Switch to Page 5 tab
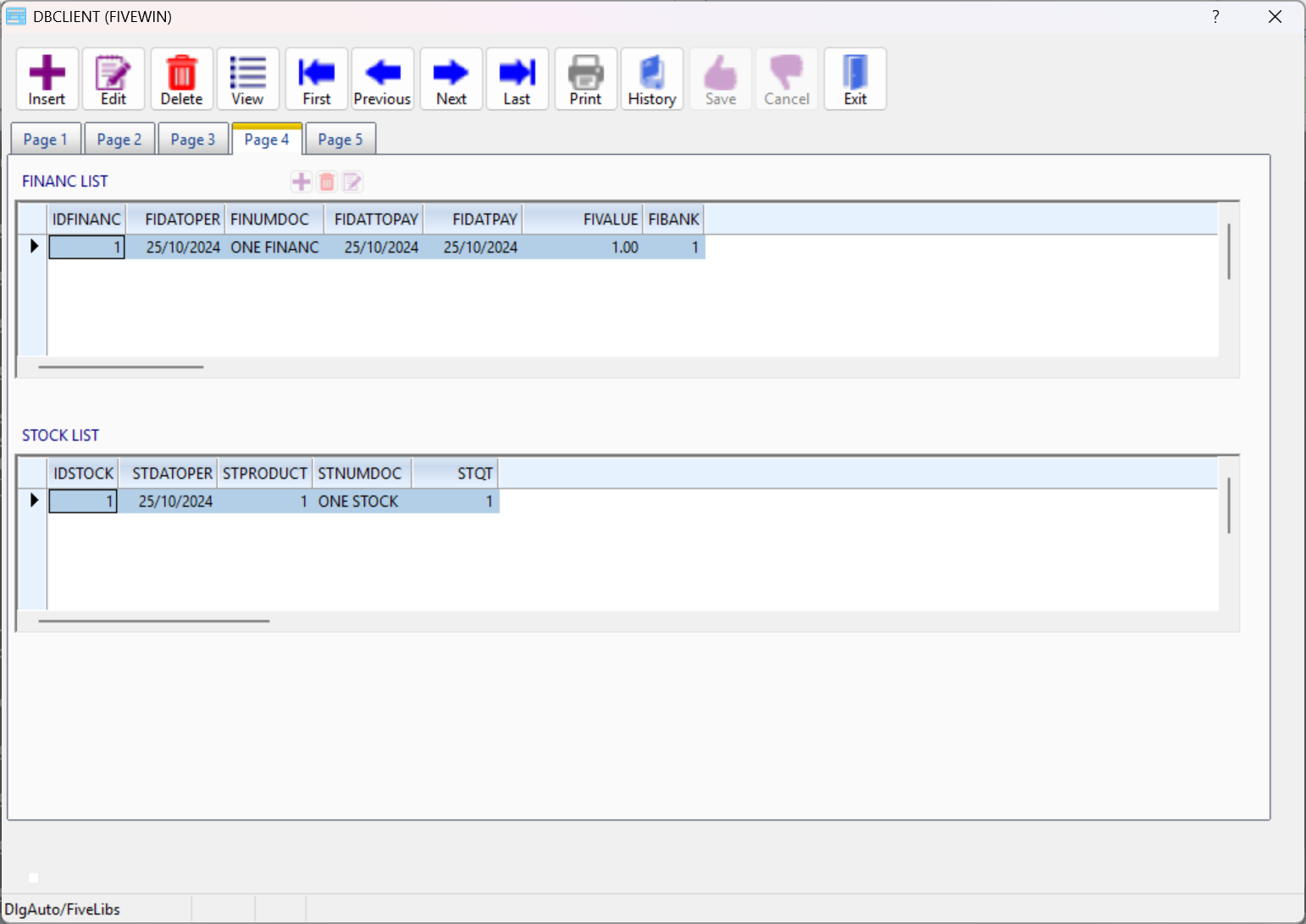The image size is (1306, 924). click(x=340, y=140)
